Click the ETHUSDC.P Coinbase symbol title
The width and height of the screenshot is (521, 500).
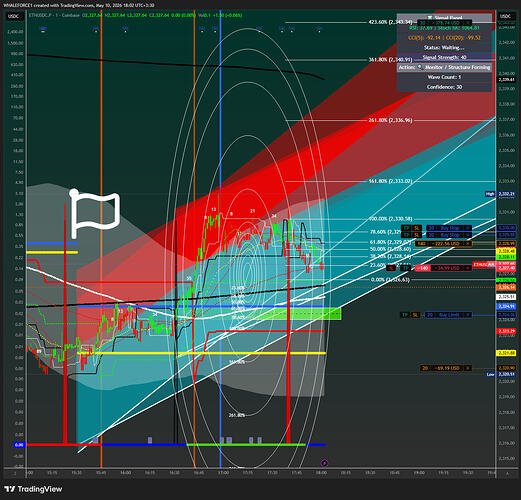(x=54, y=15)
